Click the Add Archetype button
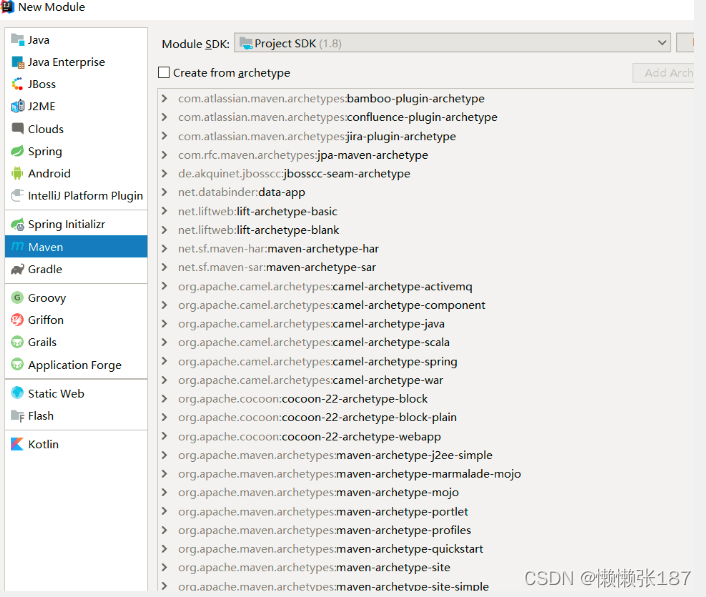706x597 pixels. [663, 73]
